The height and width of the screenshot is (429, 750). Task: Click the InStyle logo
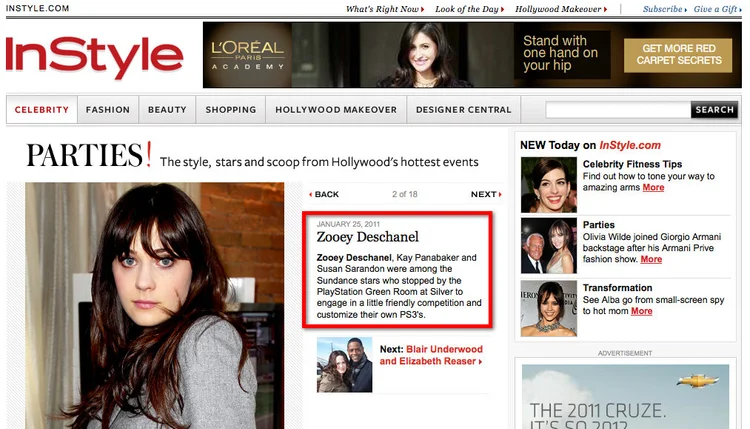[x=98, y=57]
